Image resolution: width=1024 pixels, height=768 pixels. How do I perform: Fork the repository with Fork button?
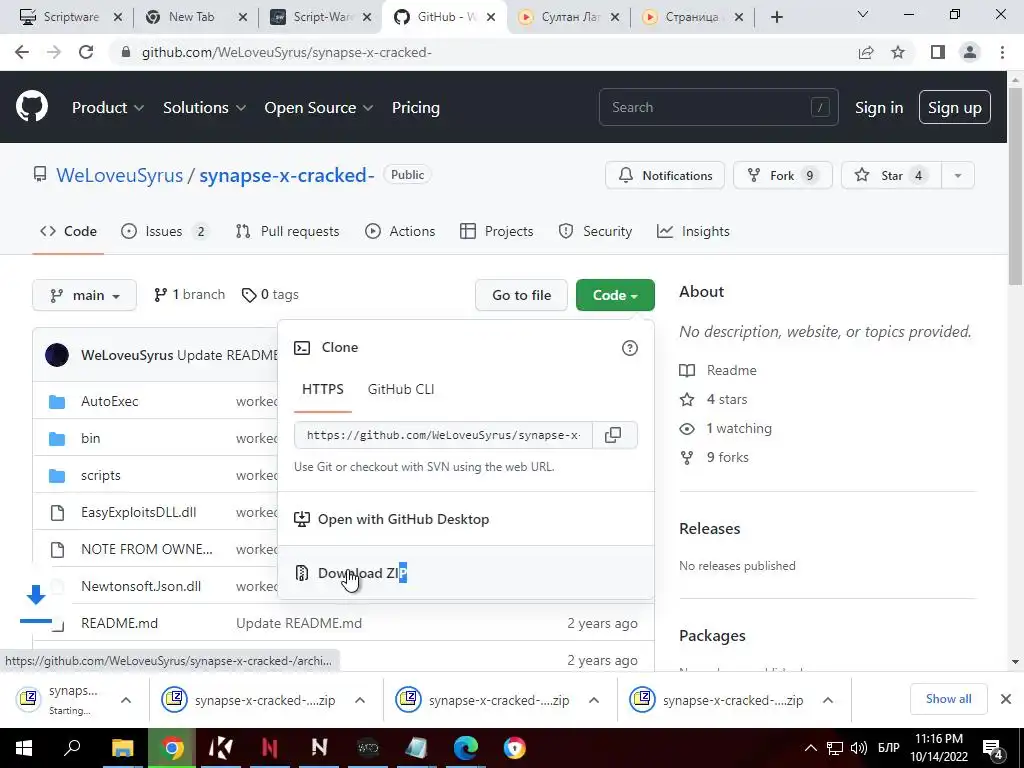[782, 176]
